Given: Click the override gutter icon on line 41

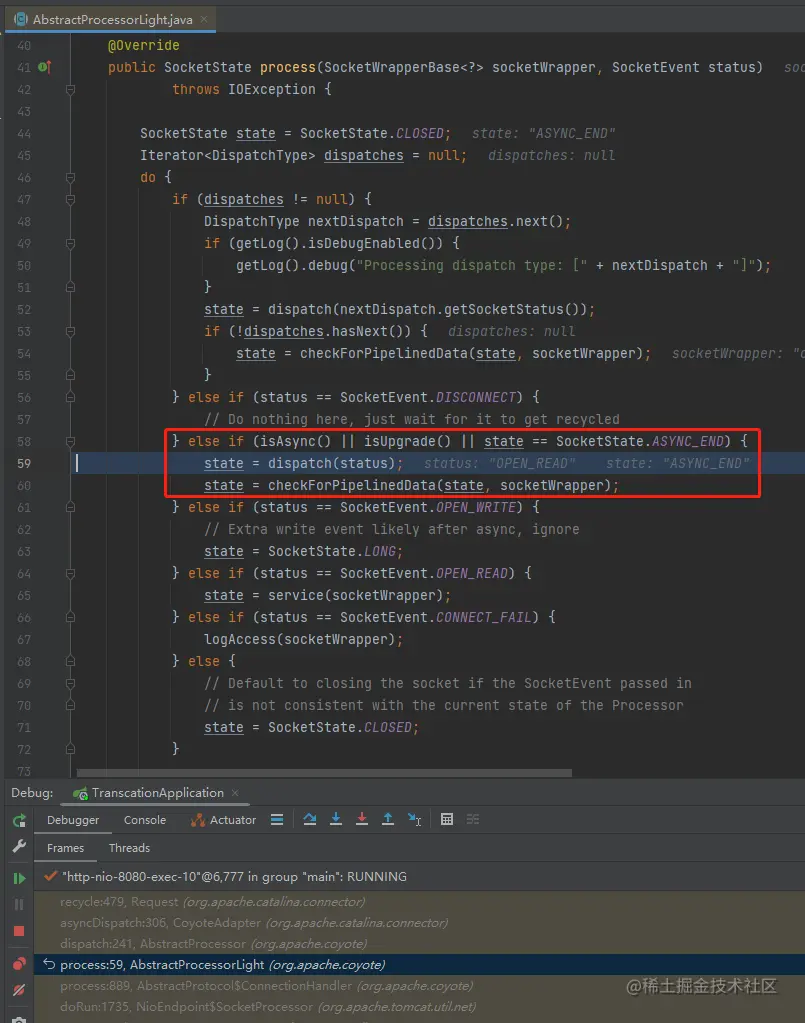Looking at the screenshot, I should [x=44, y=67].
